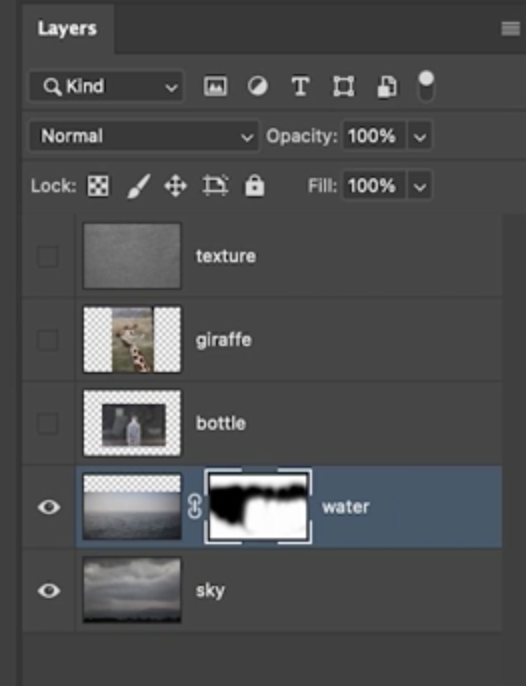Lock transparent pixels icon
The width and height of the screenshot is (526, 686).
coord(98,186)
